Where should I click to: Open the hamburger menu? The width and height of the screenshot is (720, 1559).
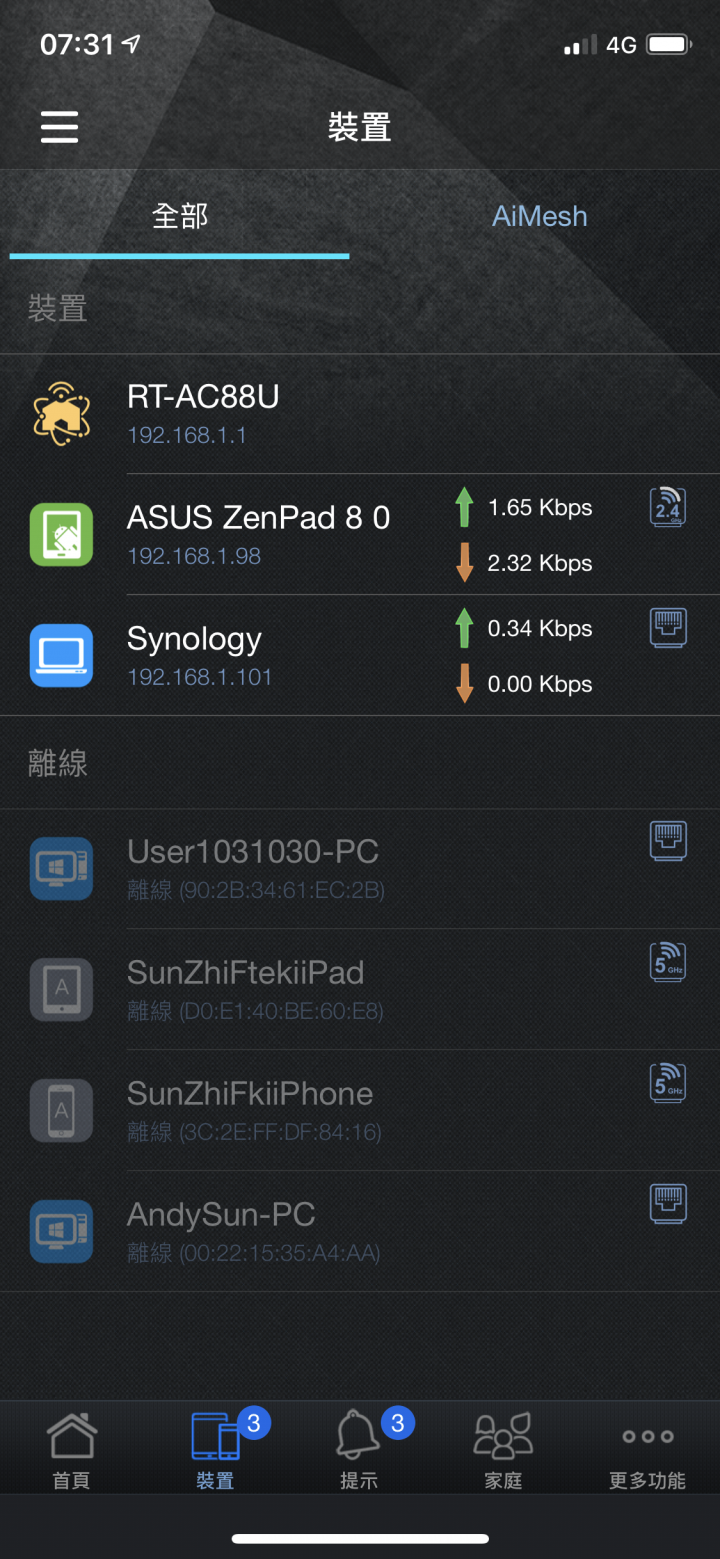tap(59, 127)
